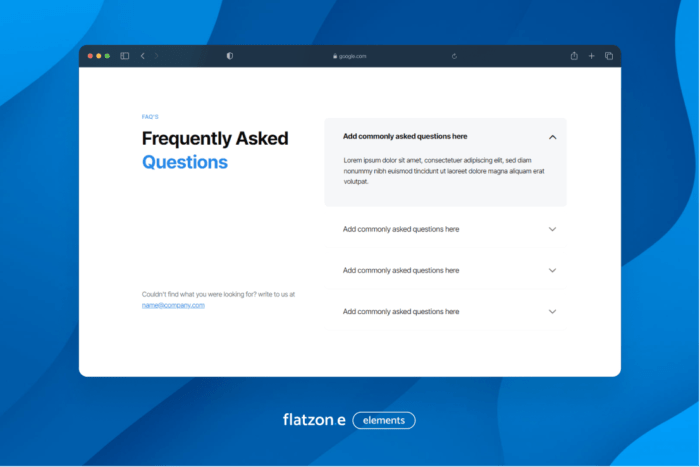Click the privacy shield icon
The width and height of the screenshot is (700, 467).
pos(230,56)
